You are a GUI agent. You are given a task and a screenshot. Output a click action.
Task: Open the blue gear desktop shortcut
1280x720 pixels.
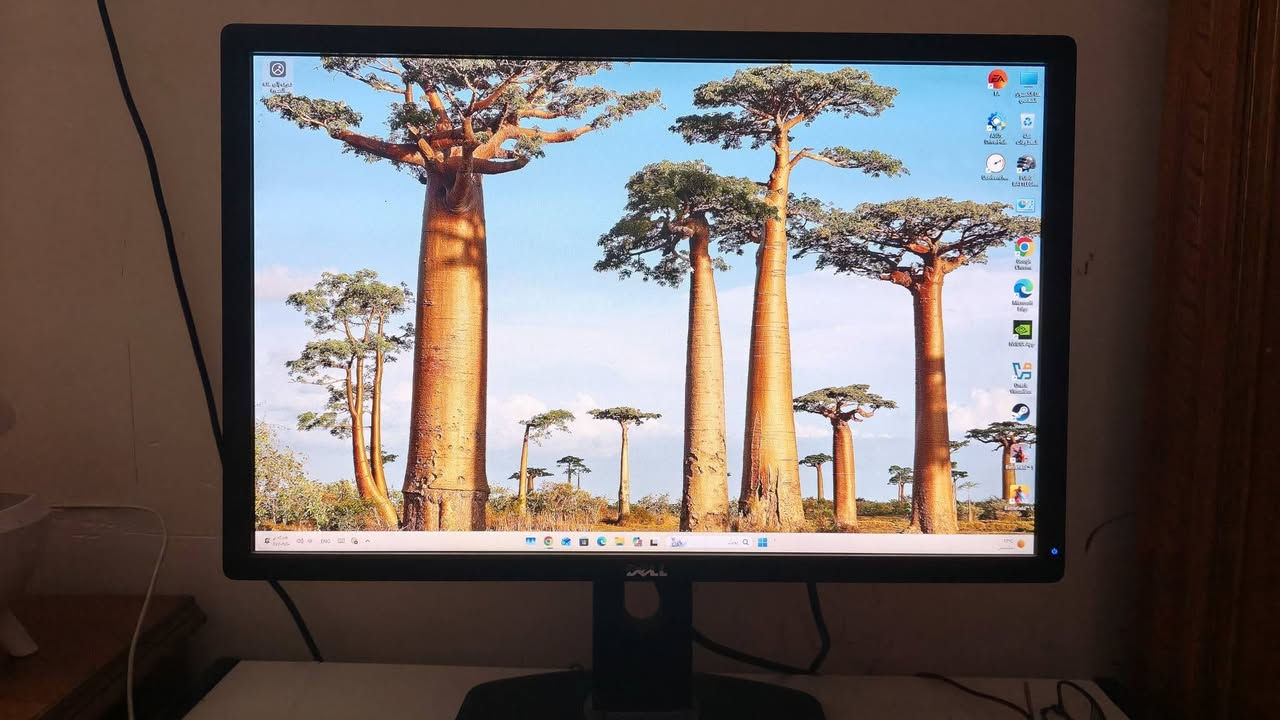[x=995, y=123]
